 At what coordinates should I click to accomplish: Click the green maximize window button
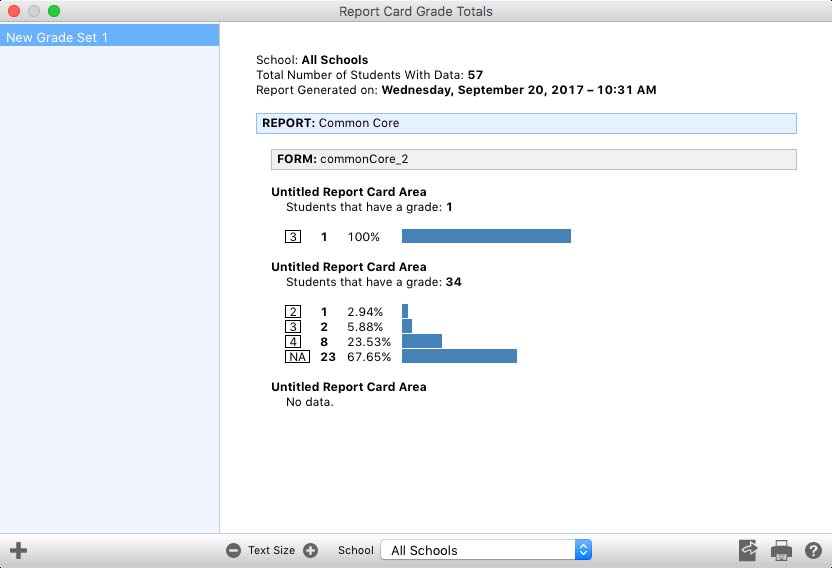coord(54,12)
